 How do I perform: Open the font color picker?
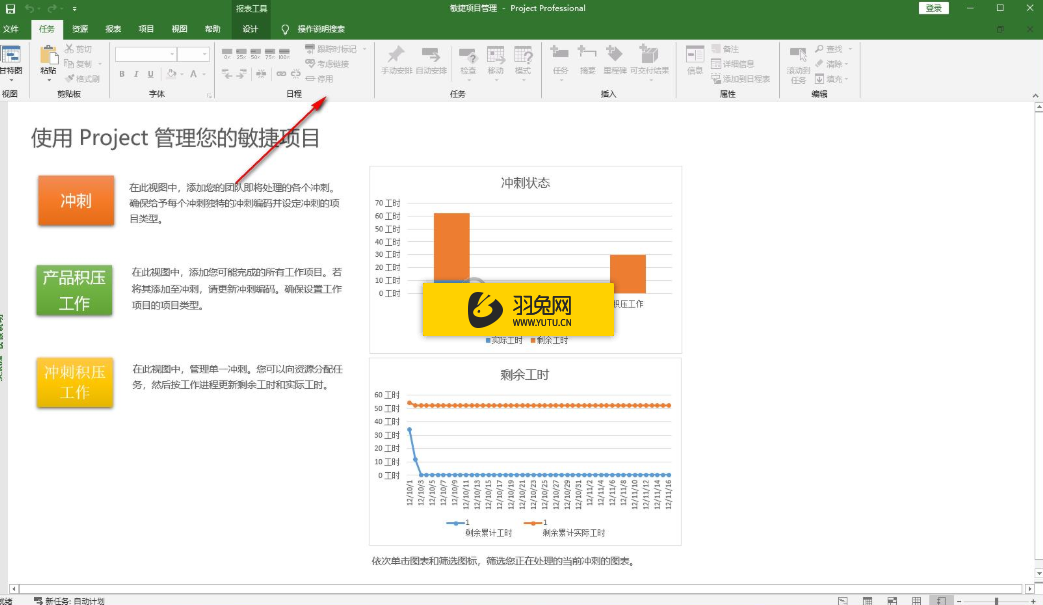194,74
